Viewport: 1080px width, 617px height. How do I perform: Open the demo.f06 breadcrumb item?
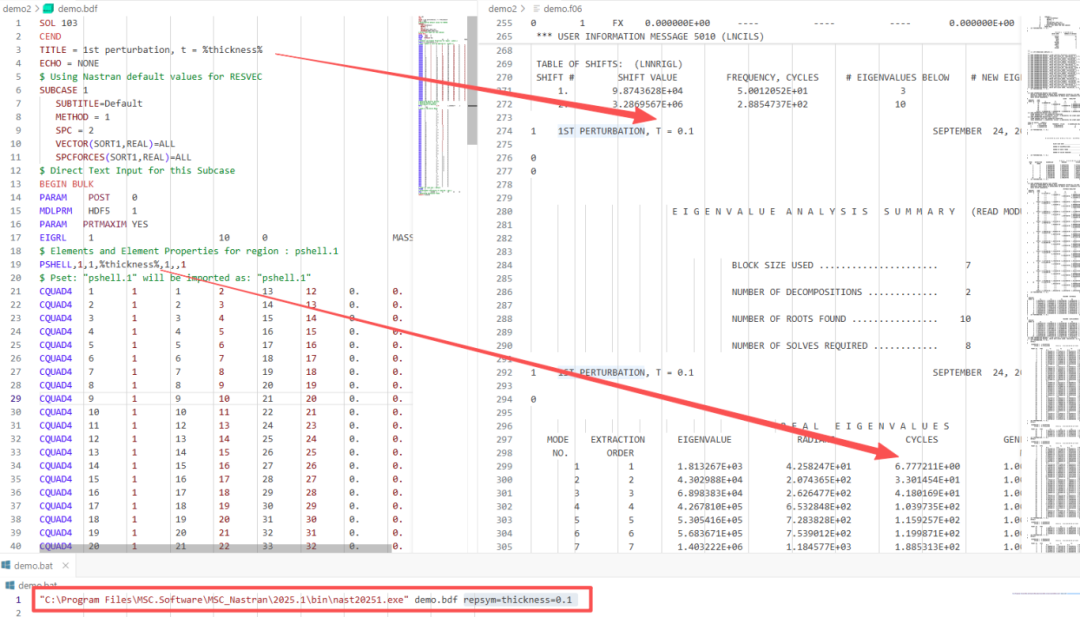pos(562,8)
